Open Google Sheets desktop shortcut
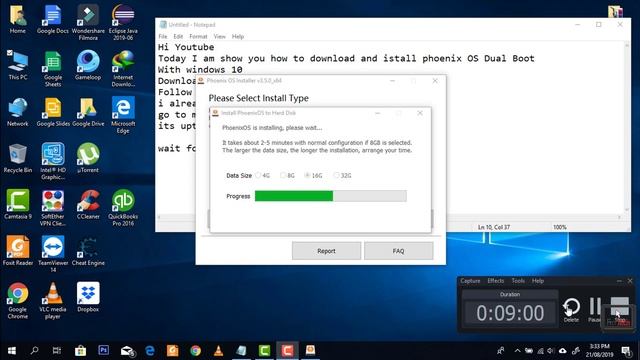The height and width of the screenshot is (360, 640). 53,69
